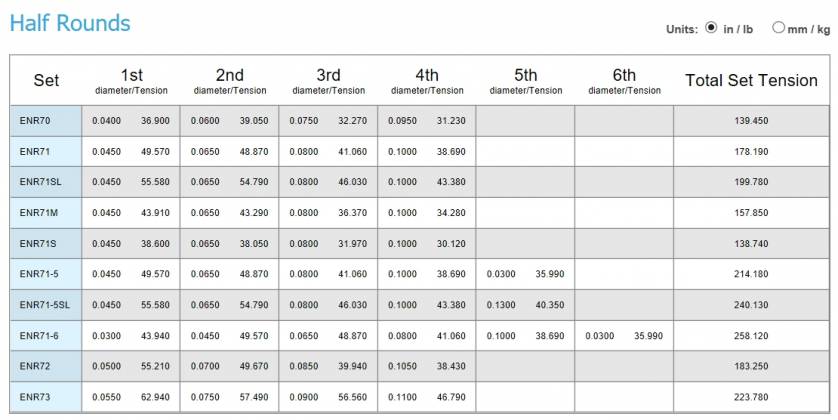Image resolution: width=838 pixels, height=420 pixels.
Task: Click the 1st diameter/Tension column header
Action: click(131, 81)
